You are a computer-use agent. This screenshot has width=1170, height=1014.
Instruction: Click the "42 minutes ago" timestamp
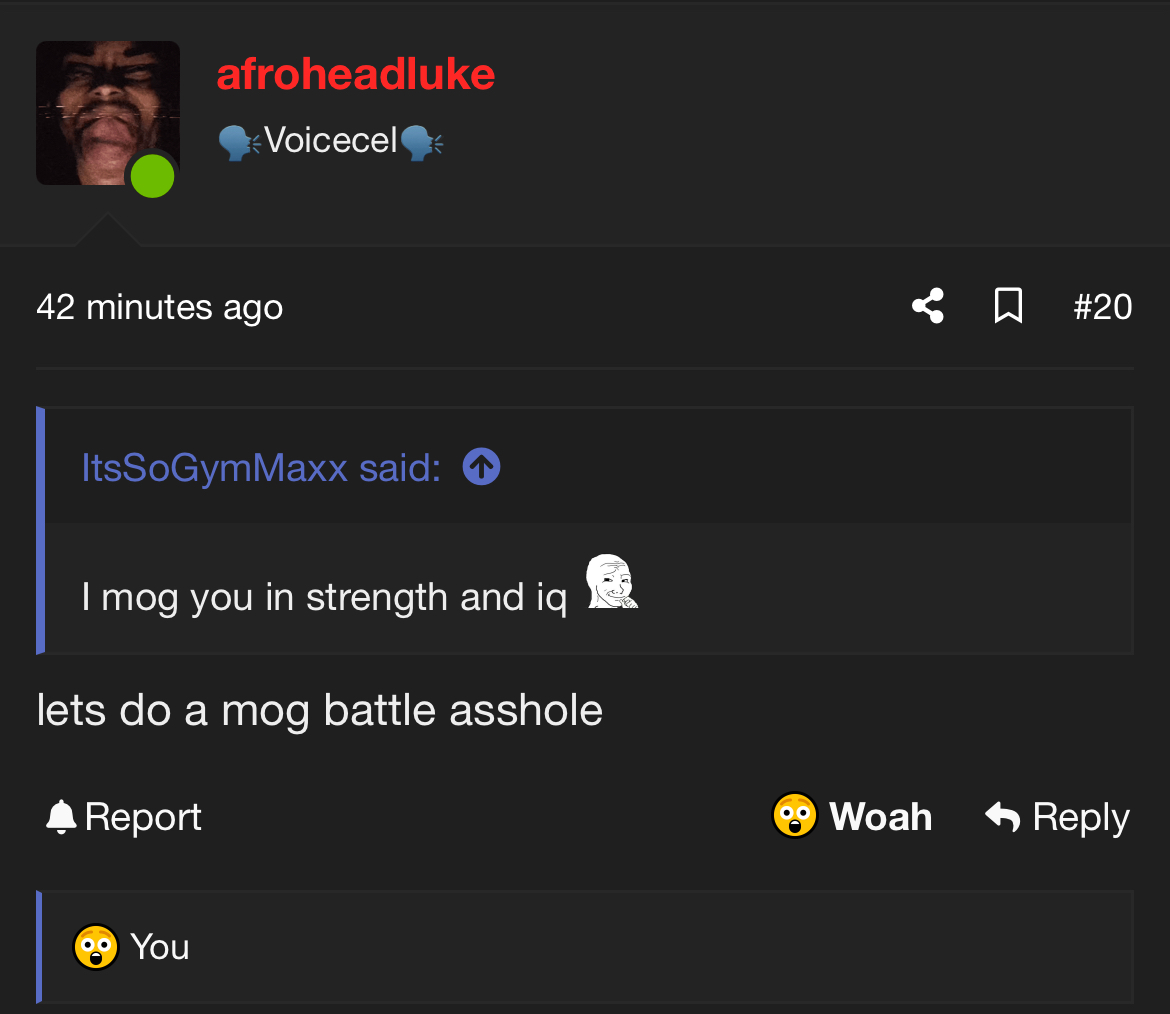click(159, 307)
